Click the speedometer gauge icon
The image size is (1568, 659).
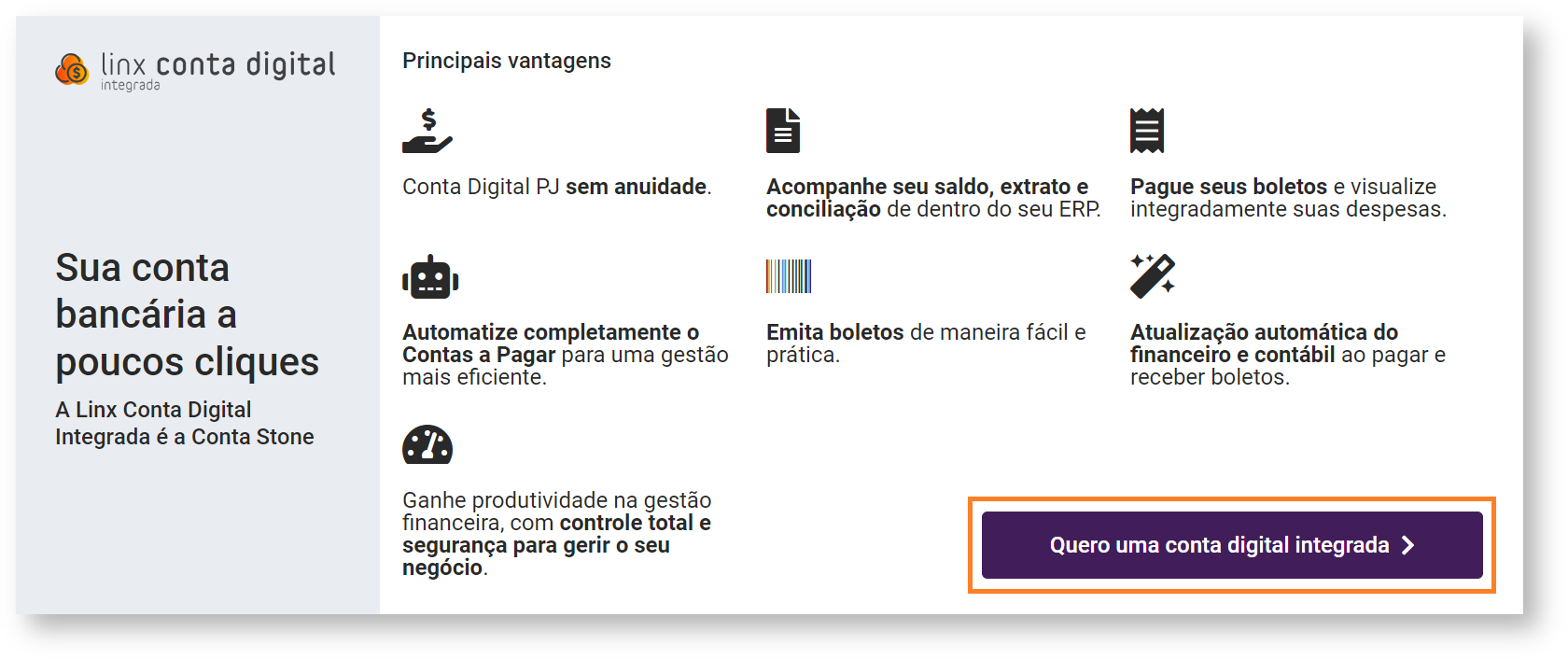click(427, 445)
